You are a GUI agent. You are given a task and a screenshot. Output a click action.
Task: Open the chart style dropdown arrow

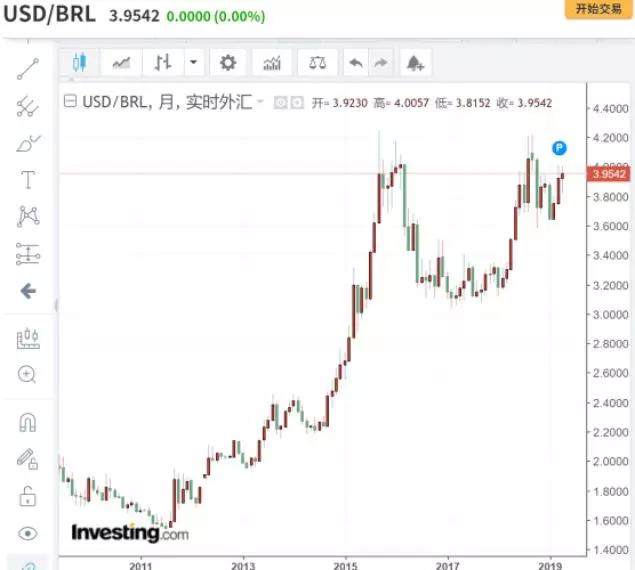[193, 63]
